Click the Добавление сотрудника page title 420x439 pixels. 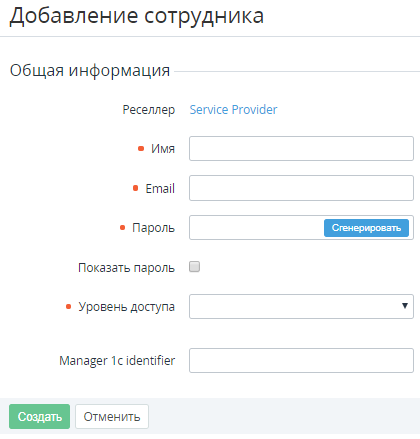point(137,16)
